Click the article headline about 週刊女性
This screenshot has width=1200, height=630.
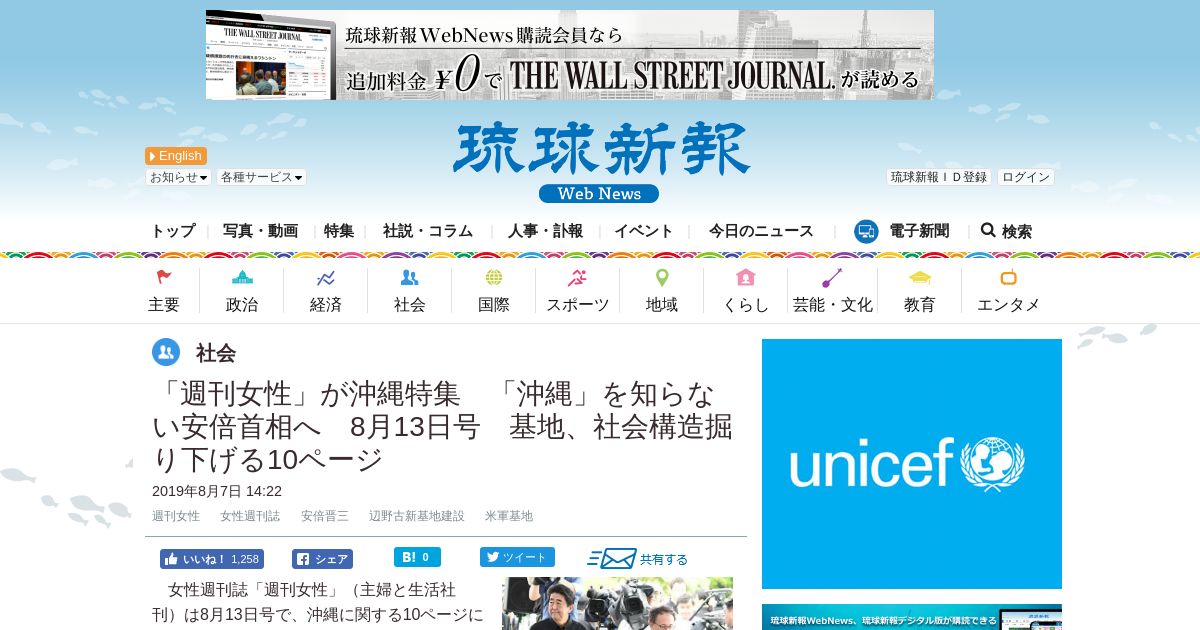tap(442, 427)
